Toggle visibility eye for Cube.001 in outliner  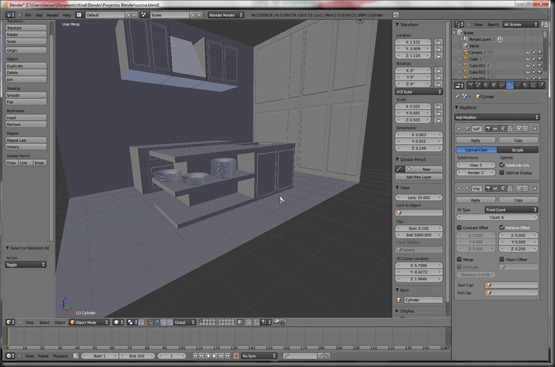(x=527, y=65)
